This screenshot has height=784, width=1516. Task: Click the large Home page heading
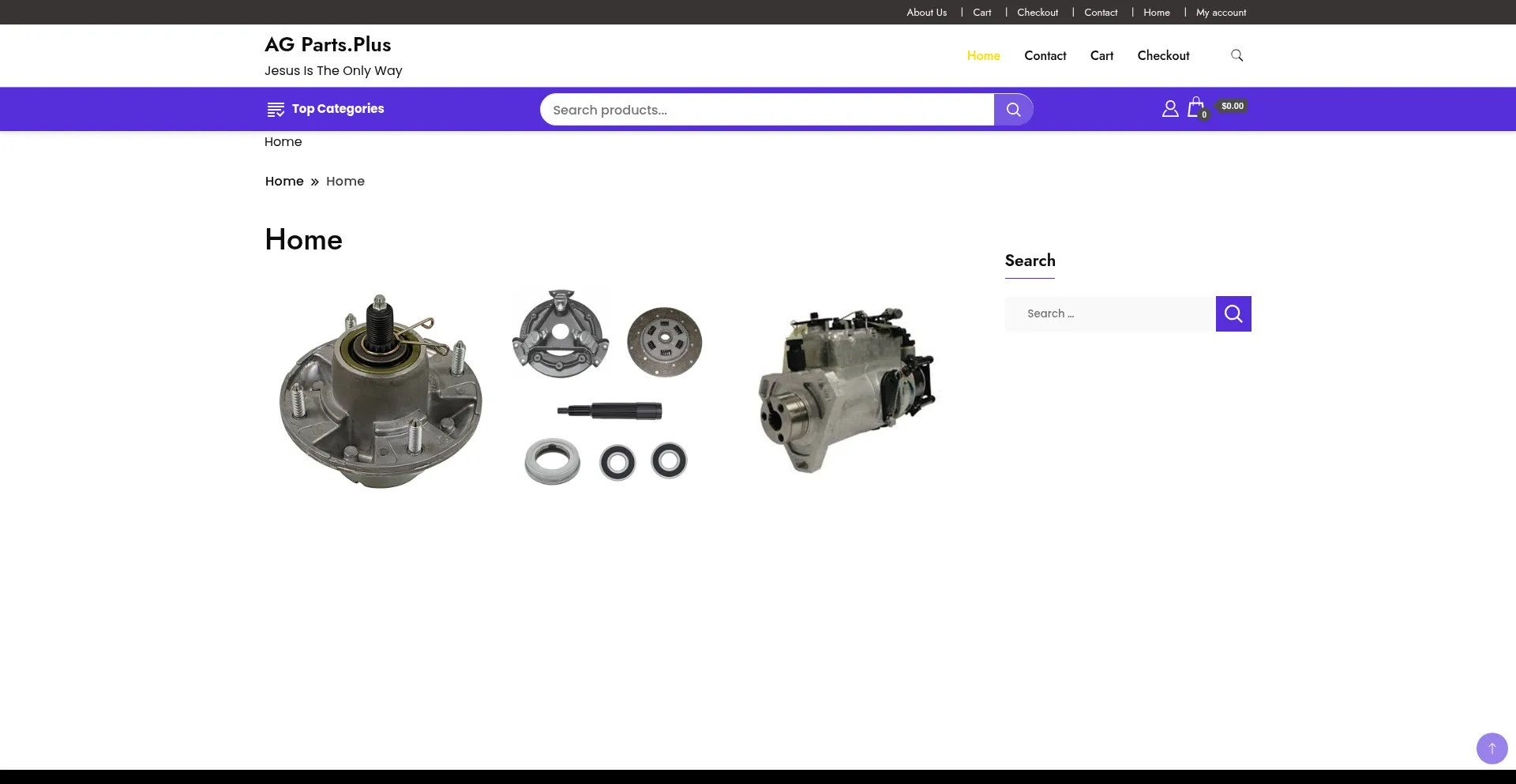point(303,239)
